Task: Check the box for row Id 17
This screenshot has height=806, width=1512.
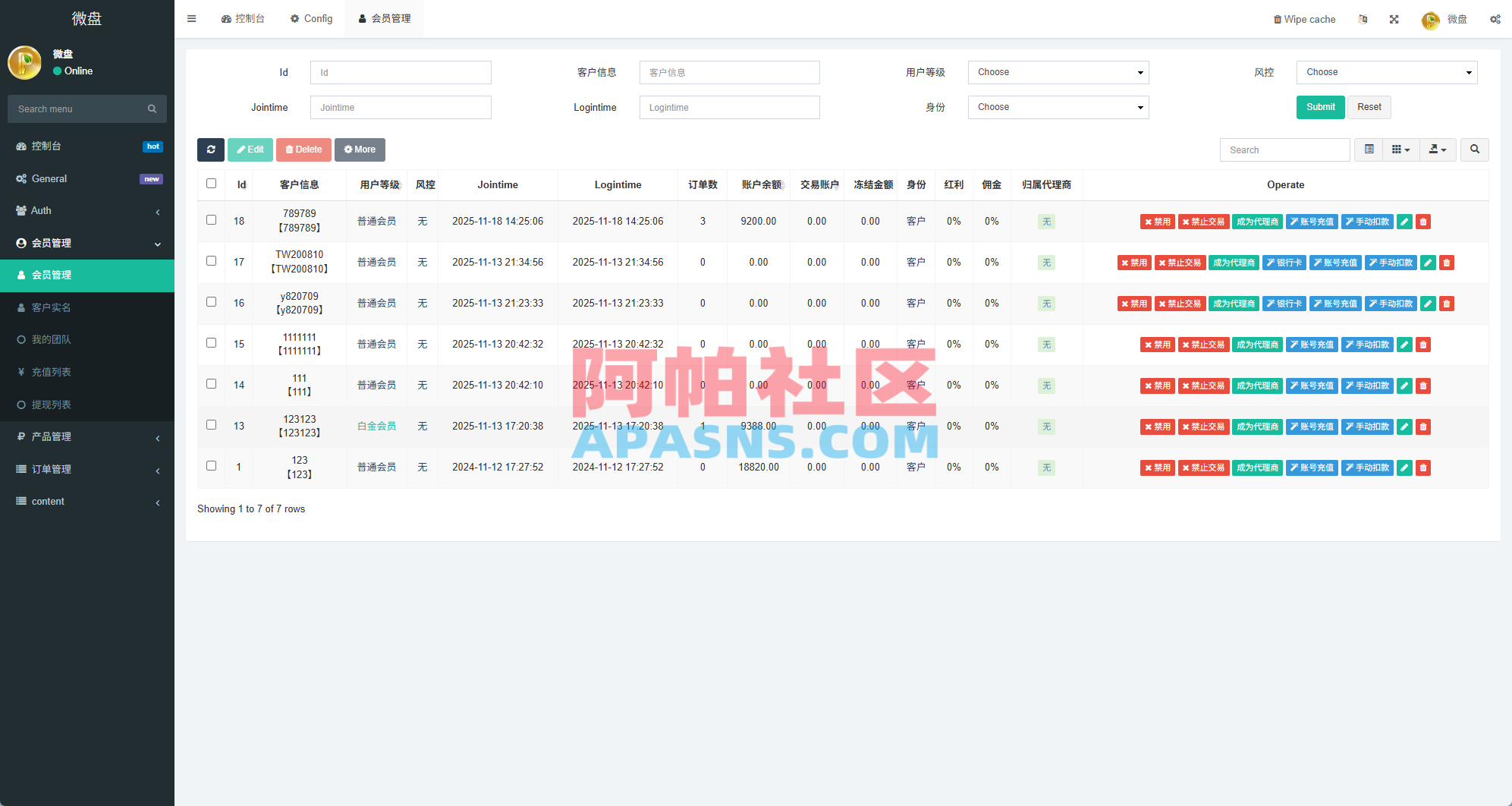Action: tap(212, 261)
